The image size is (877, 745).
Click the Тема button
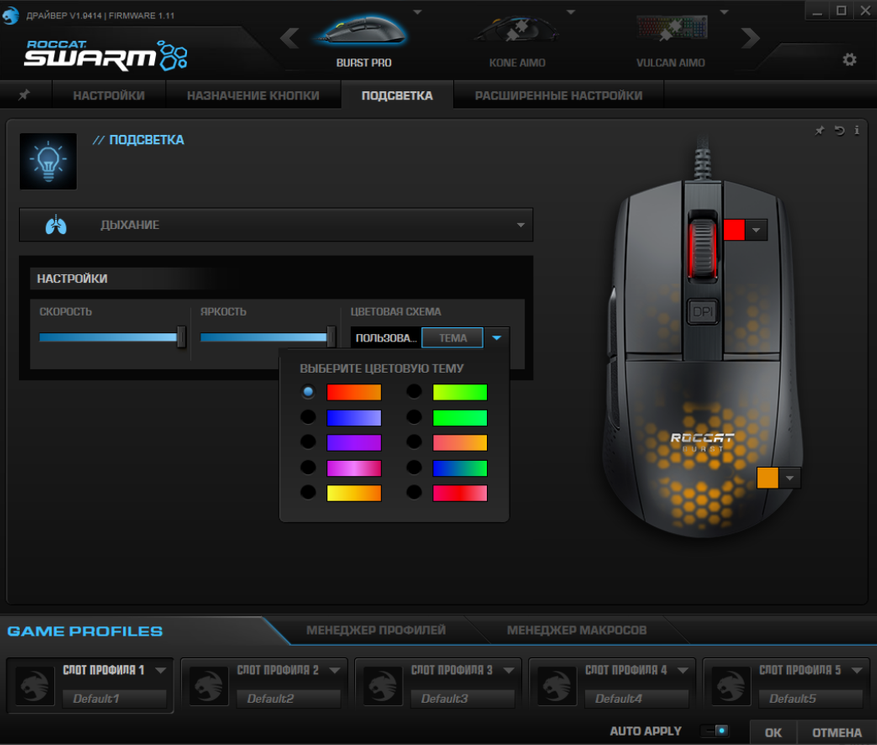click(x=452, y=338)
